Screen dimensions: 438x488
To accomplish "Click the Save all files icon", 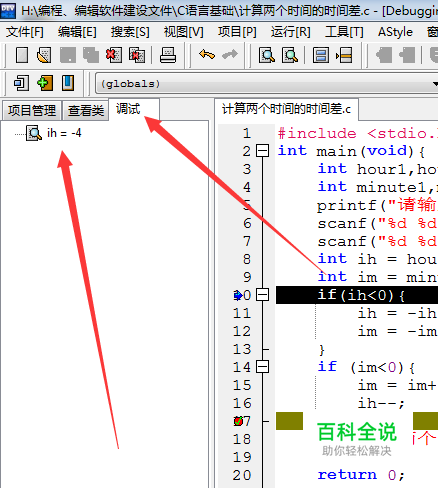I will point(91,55).
